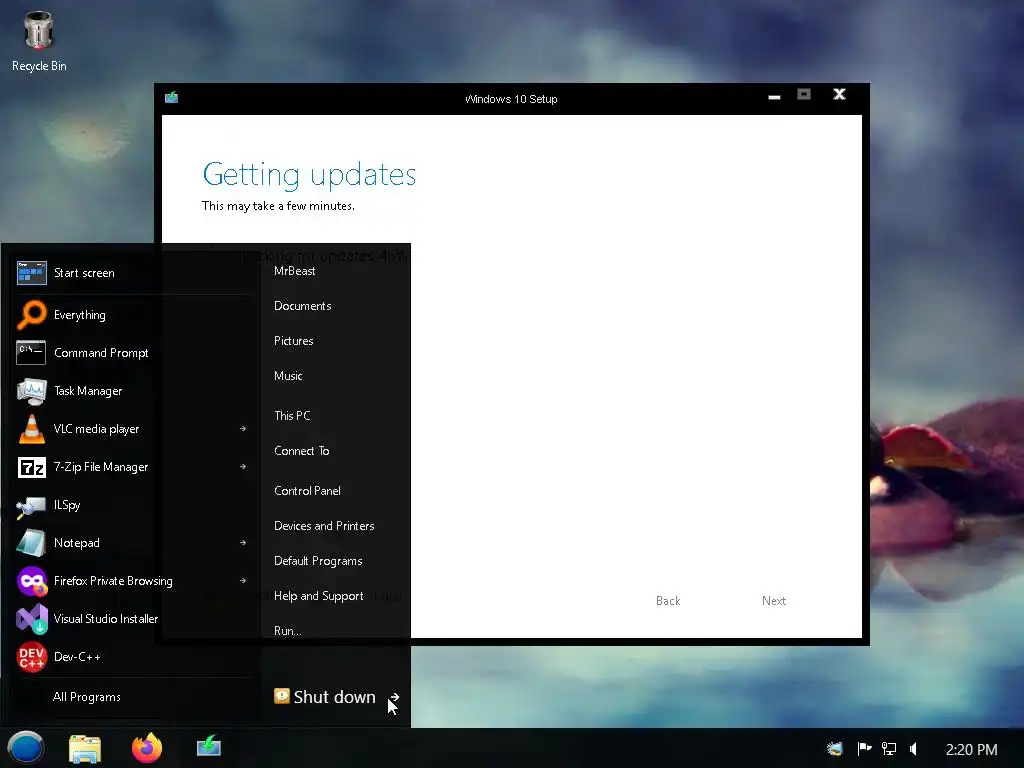Screen dimensions: 1024x768
Task: Launch Task Manager from its Start menu icon
Action: (31, 391)
